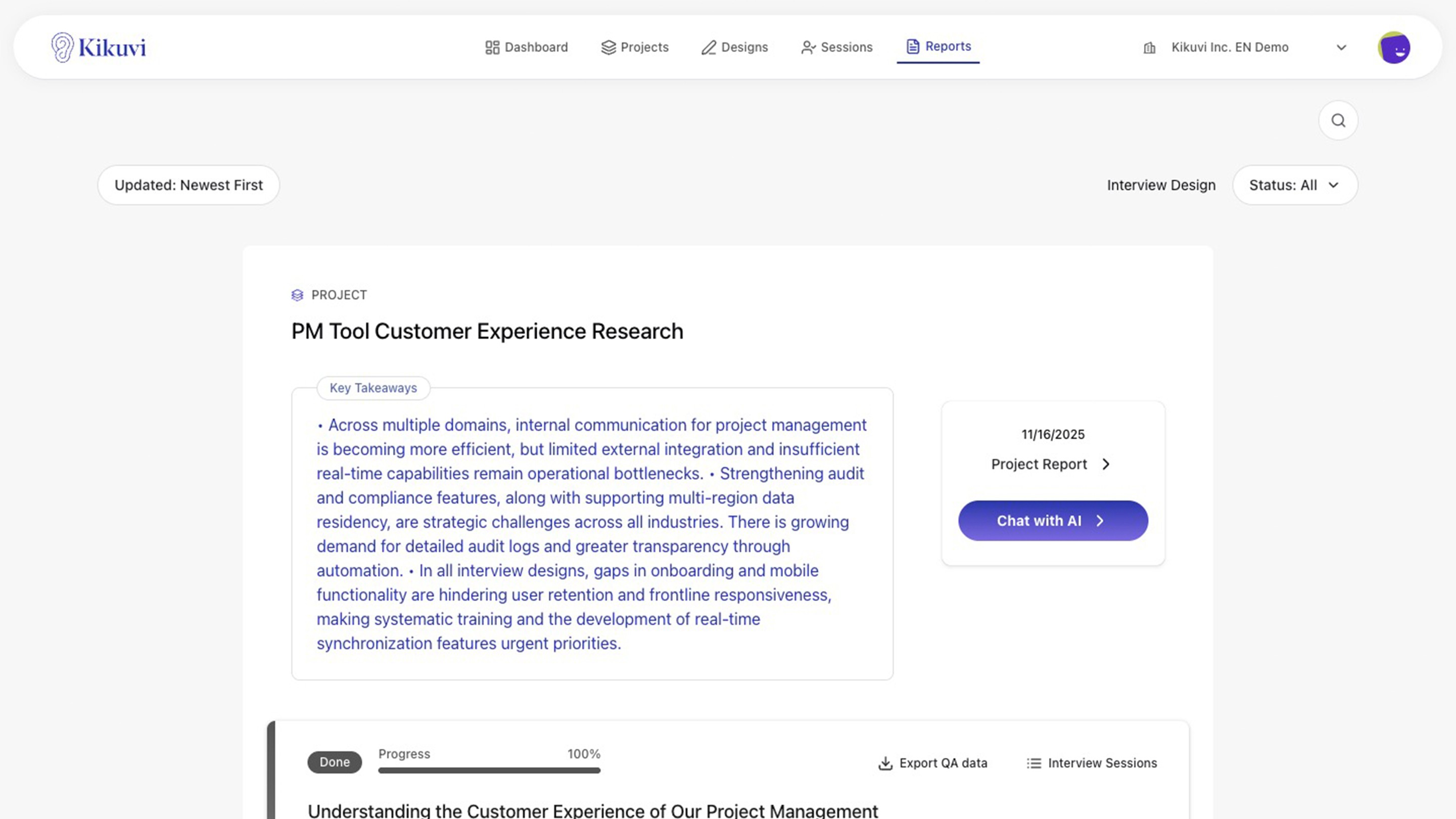Image resolution: width=1456 pixels, height=819 pixels.
Task: Expand the Kikuvi Inc. EN Demo dropdown
Action: pyautogui.click(x=1341, y=48)
